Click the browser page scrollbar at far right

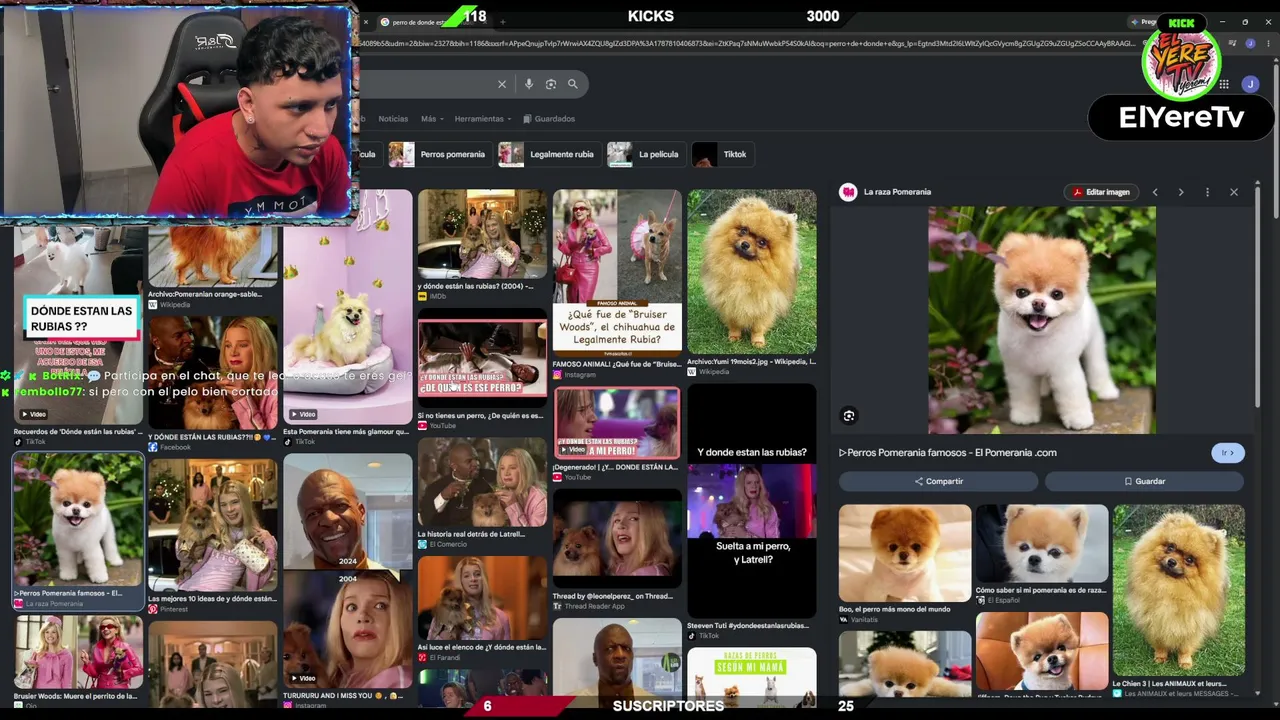point(1275,140)
